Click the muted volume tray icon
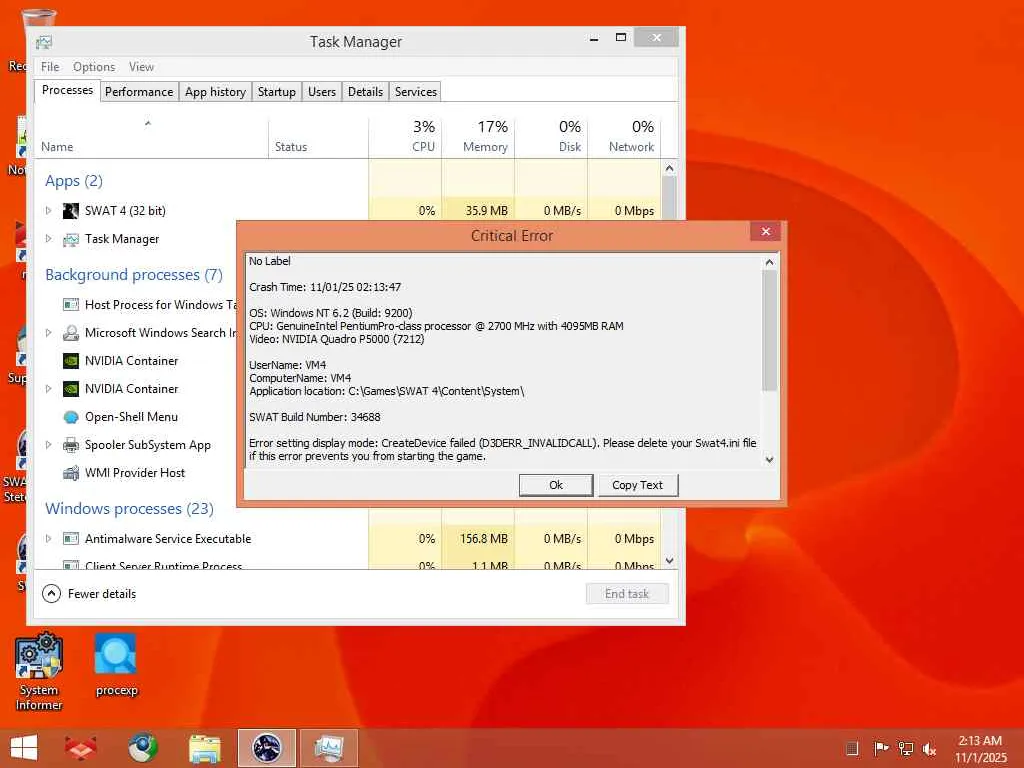 click(x=929, y=749)
